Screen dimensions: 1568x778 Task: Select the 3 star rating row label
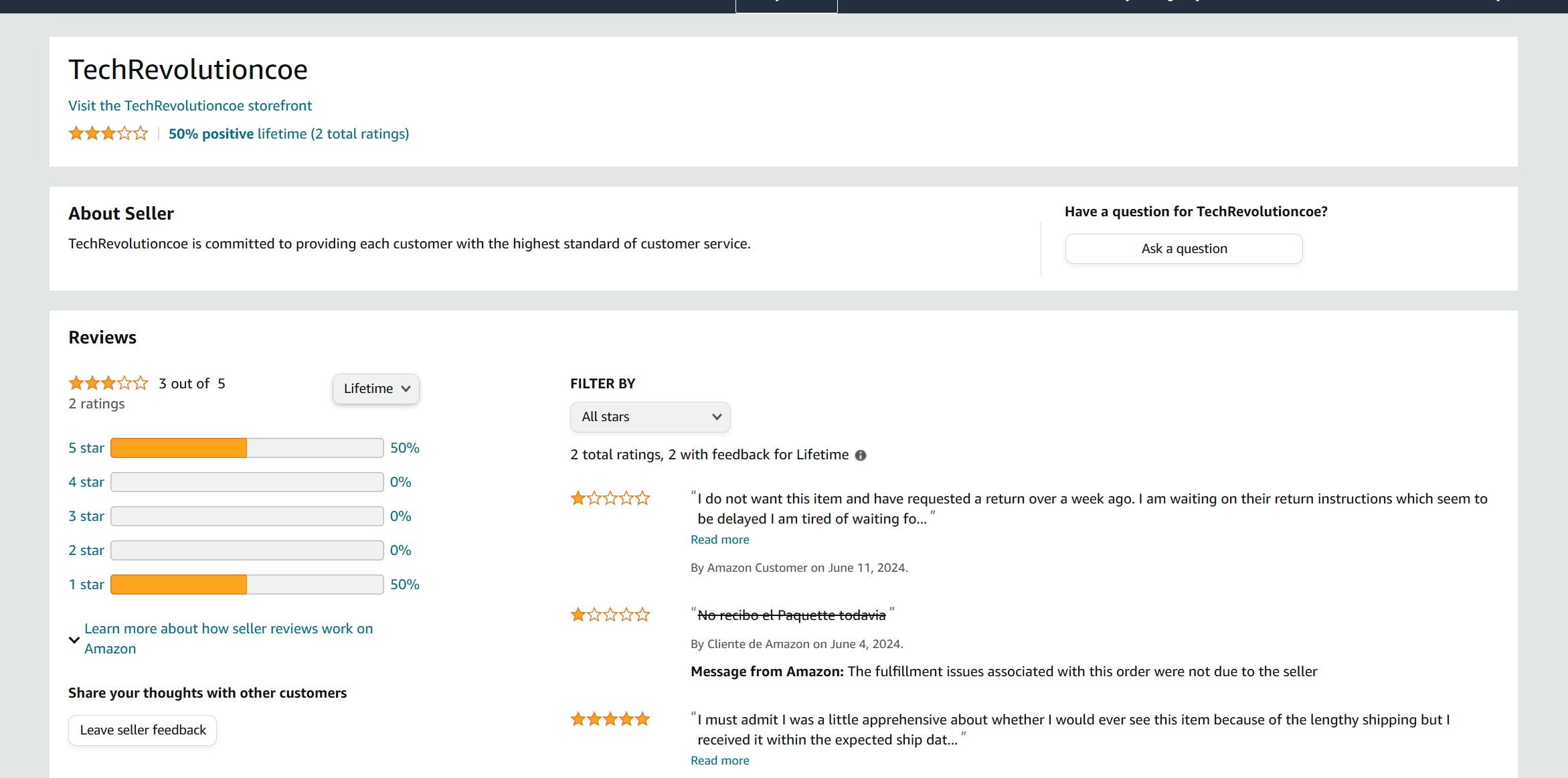point(86,516)
